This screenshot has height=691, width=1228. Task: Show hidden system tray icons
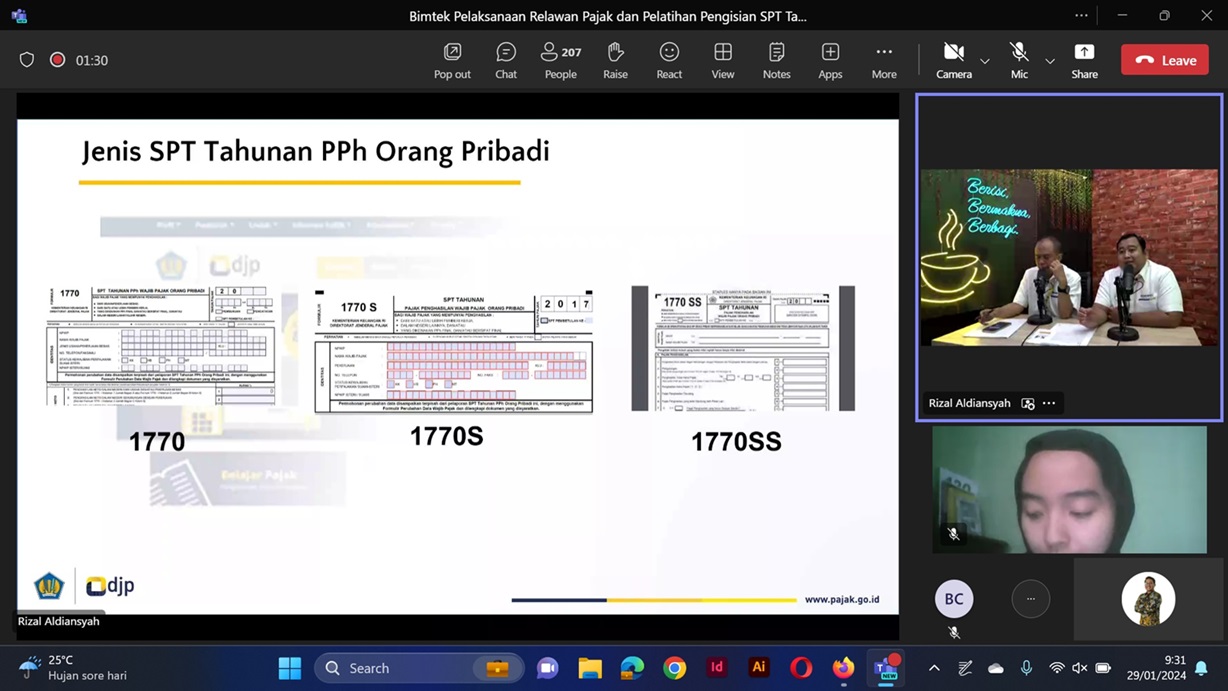934,668
